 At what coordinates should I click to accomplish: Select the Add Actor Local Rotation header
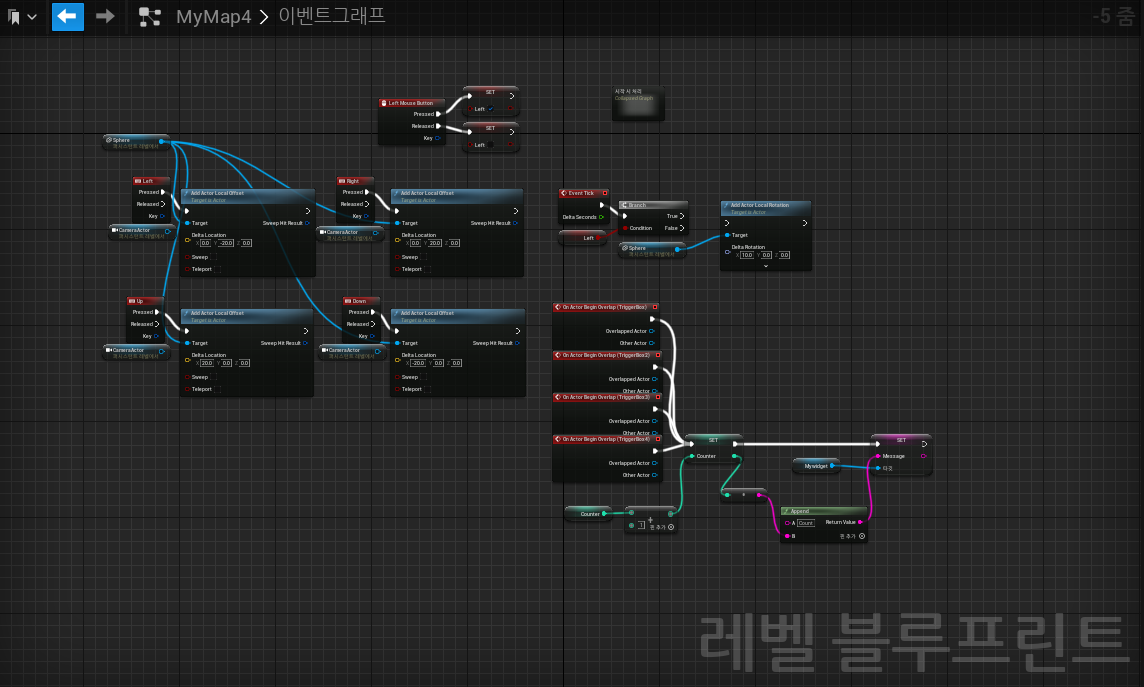765,207
